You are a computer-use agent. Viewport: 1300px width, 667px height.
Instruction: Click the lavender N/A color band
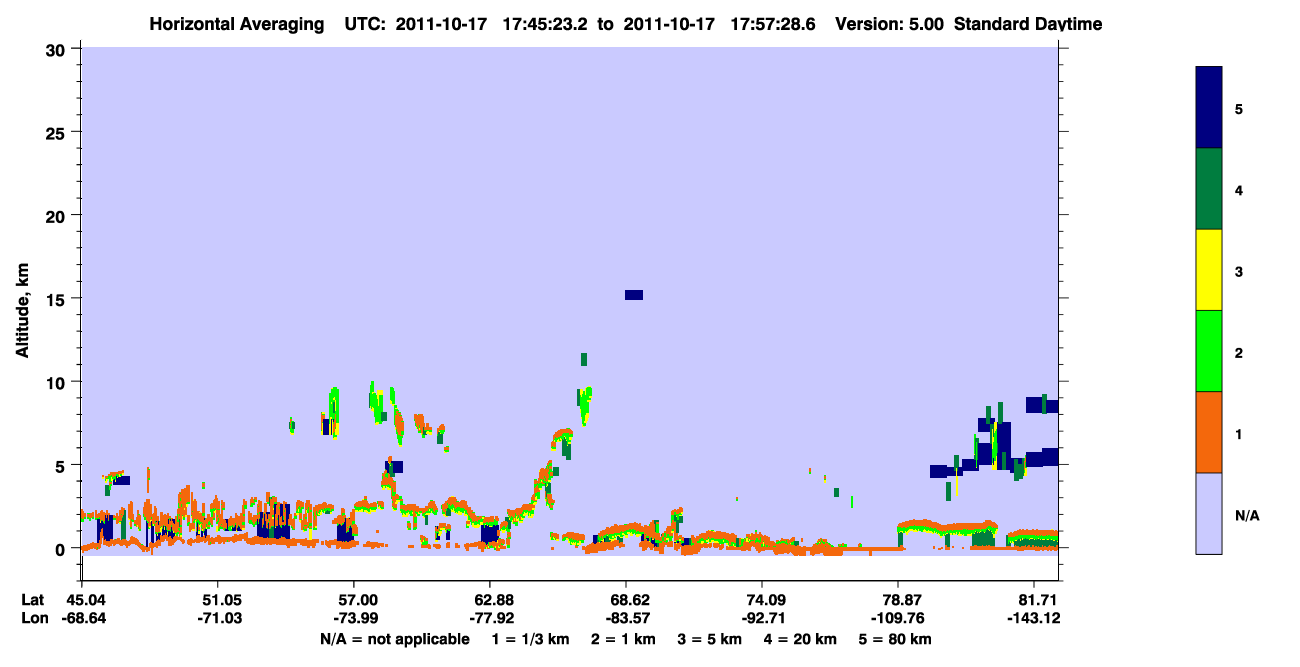1209,513
